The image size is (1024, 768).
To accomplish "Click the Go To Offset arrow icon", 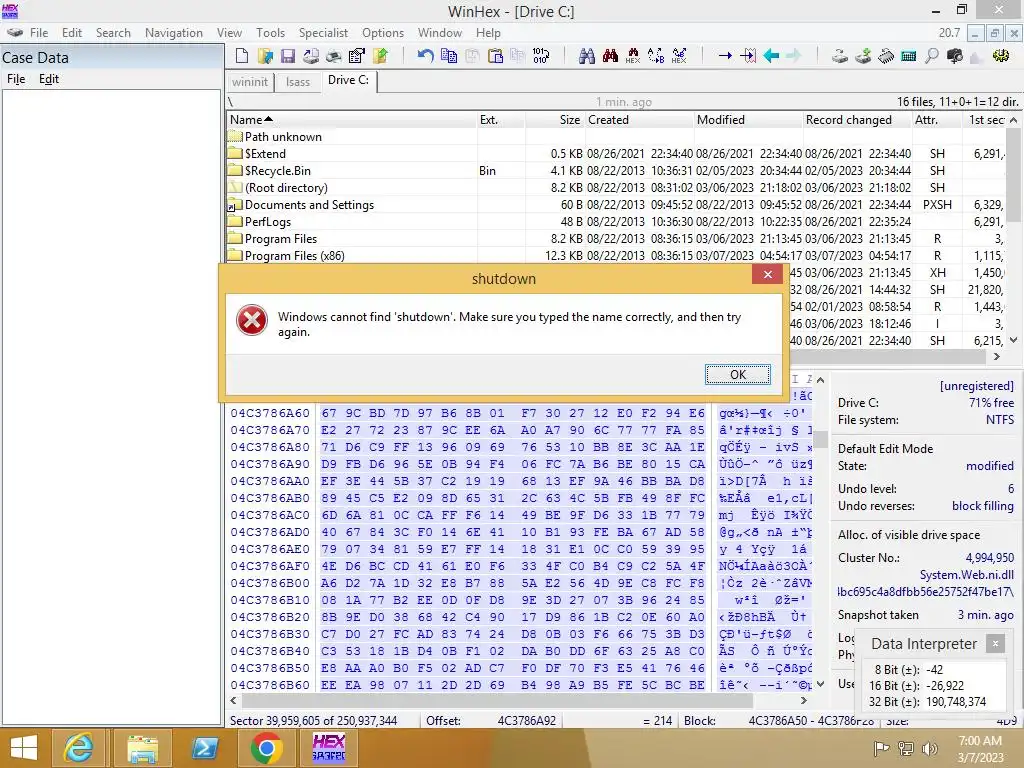I will (x=725, y=56).
